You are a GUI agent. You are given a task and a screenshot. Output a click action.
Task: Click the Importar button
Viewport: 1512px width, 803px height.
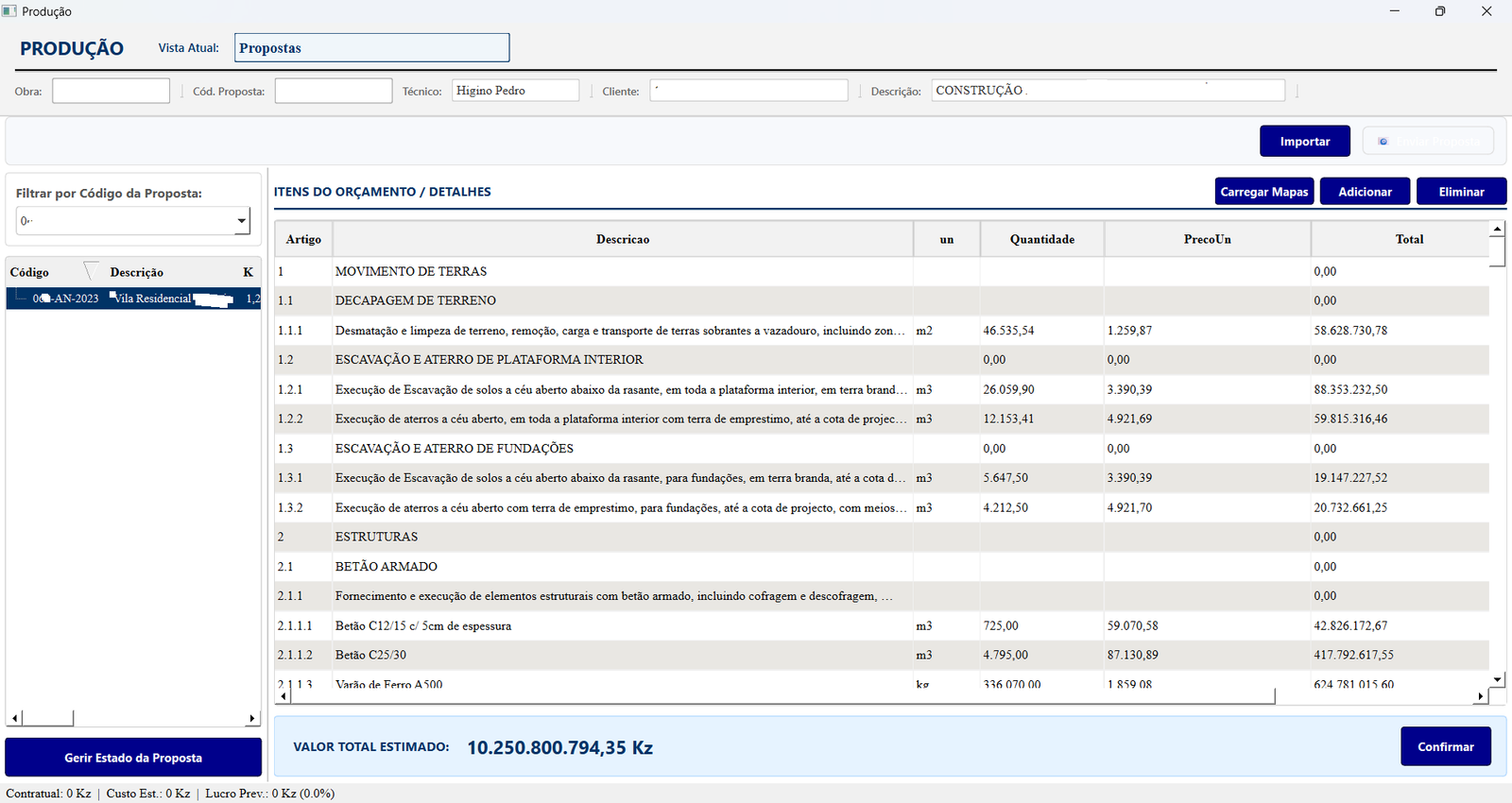point(1304,142)
